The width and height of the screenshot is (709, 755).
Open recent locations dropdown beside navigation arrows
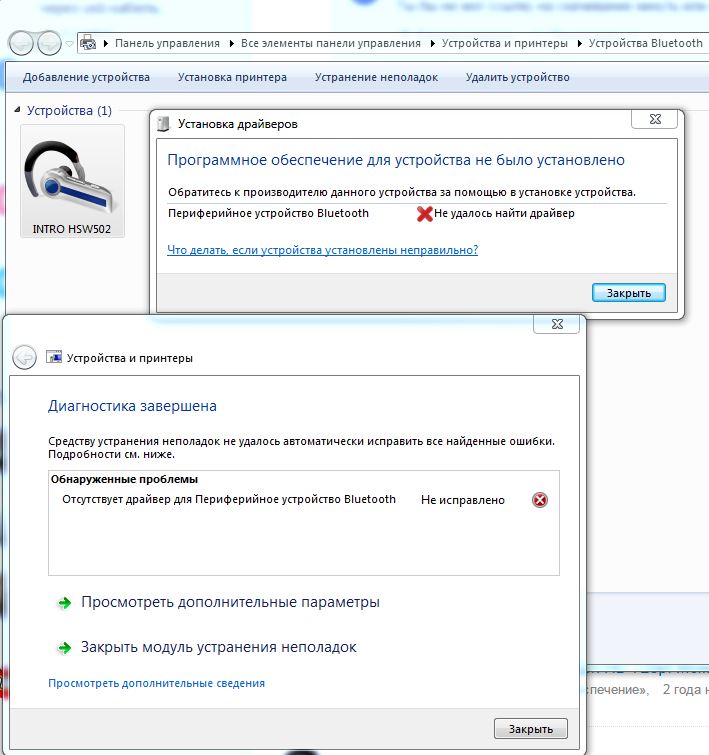(69, 44)
